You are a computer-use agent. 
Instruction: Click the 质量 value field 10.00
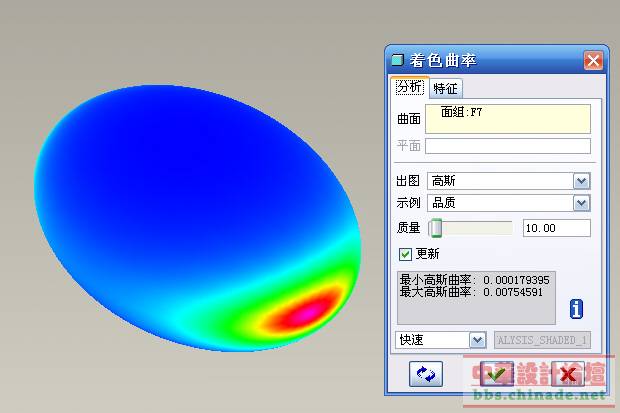click(557, 228)
